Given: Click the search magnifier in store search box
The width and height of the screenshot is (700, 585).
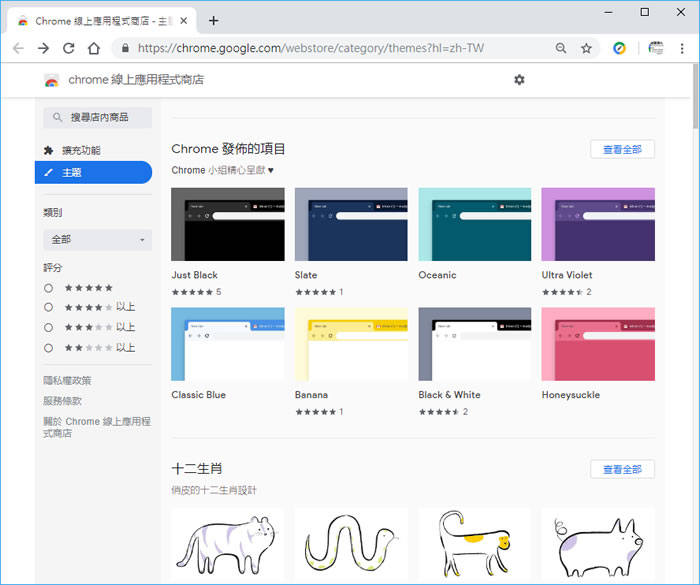Looking at the screenshot, I should 57,117.
